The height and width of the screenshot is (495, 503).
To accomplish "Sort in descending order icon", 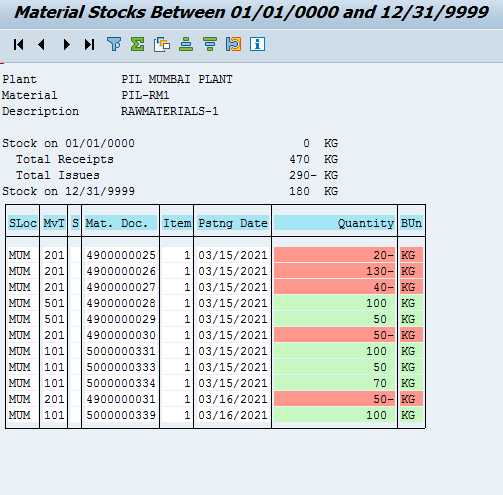I will click(x=210, y=44).
